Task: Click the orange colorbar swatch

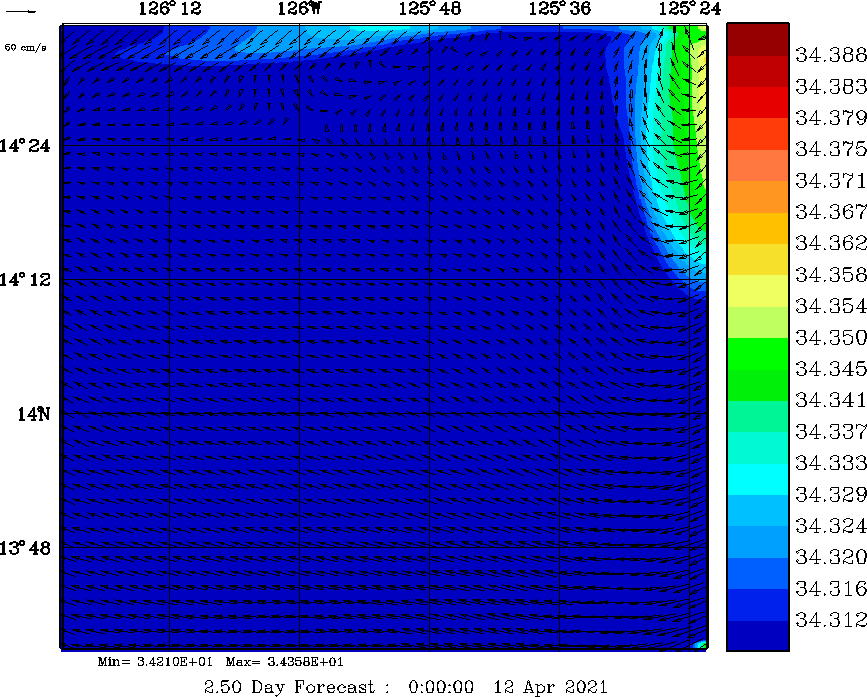Action: [x=758, y=197]
